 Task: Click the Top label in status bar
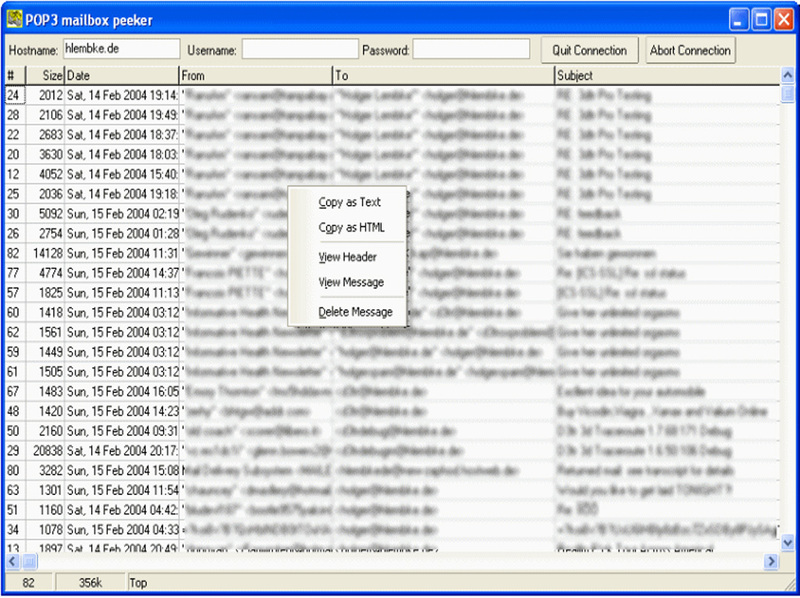(138, 583)
